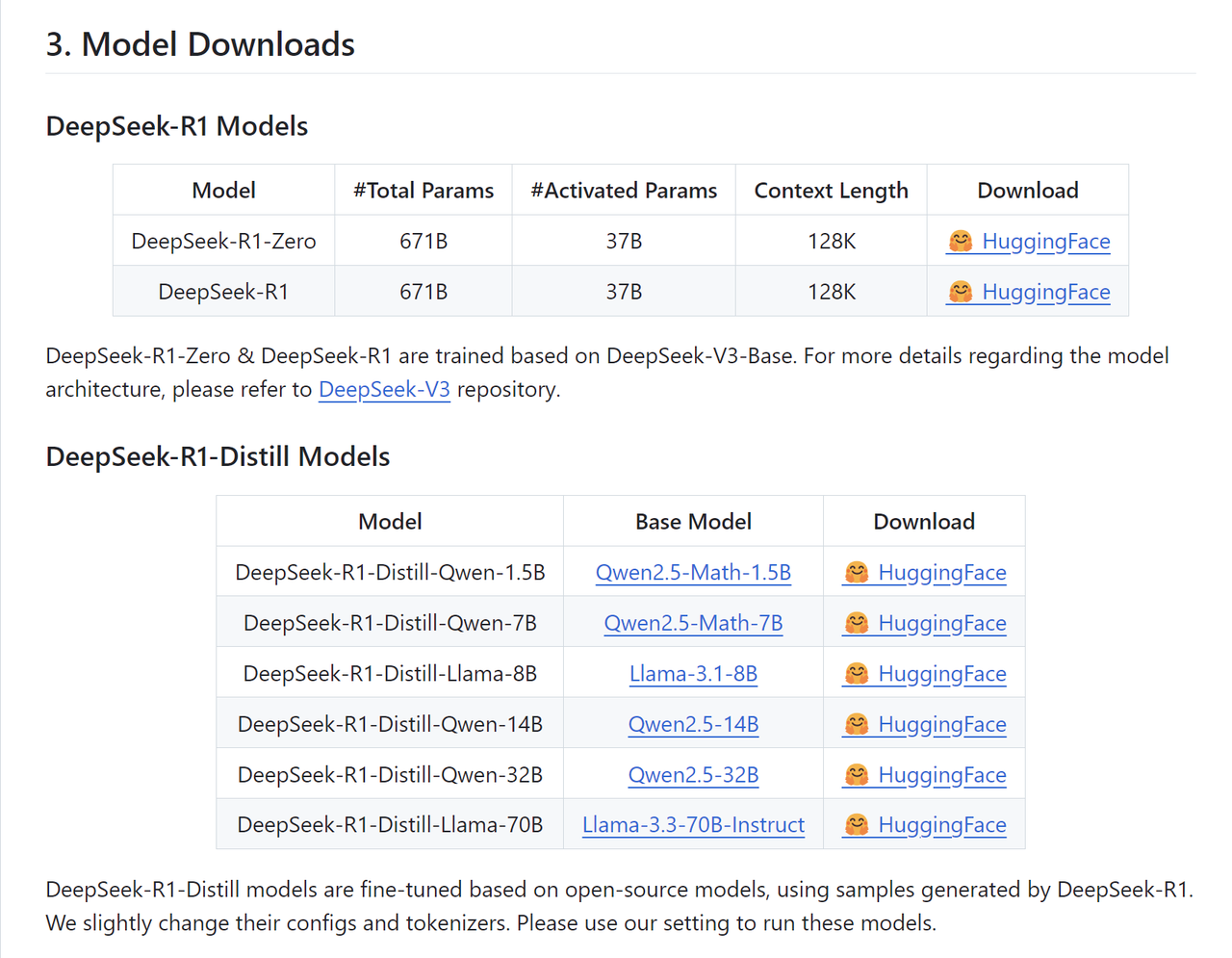Click the '#Total Params' column header

(x=423, y=191)
